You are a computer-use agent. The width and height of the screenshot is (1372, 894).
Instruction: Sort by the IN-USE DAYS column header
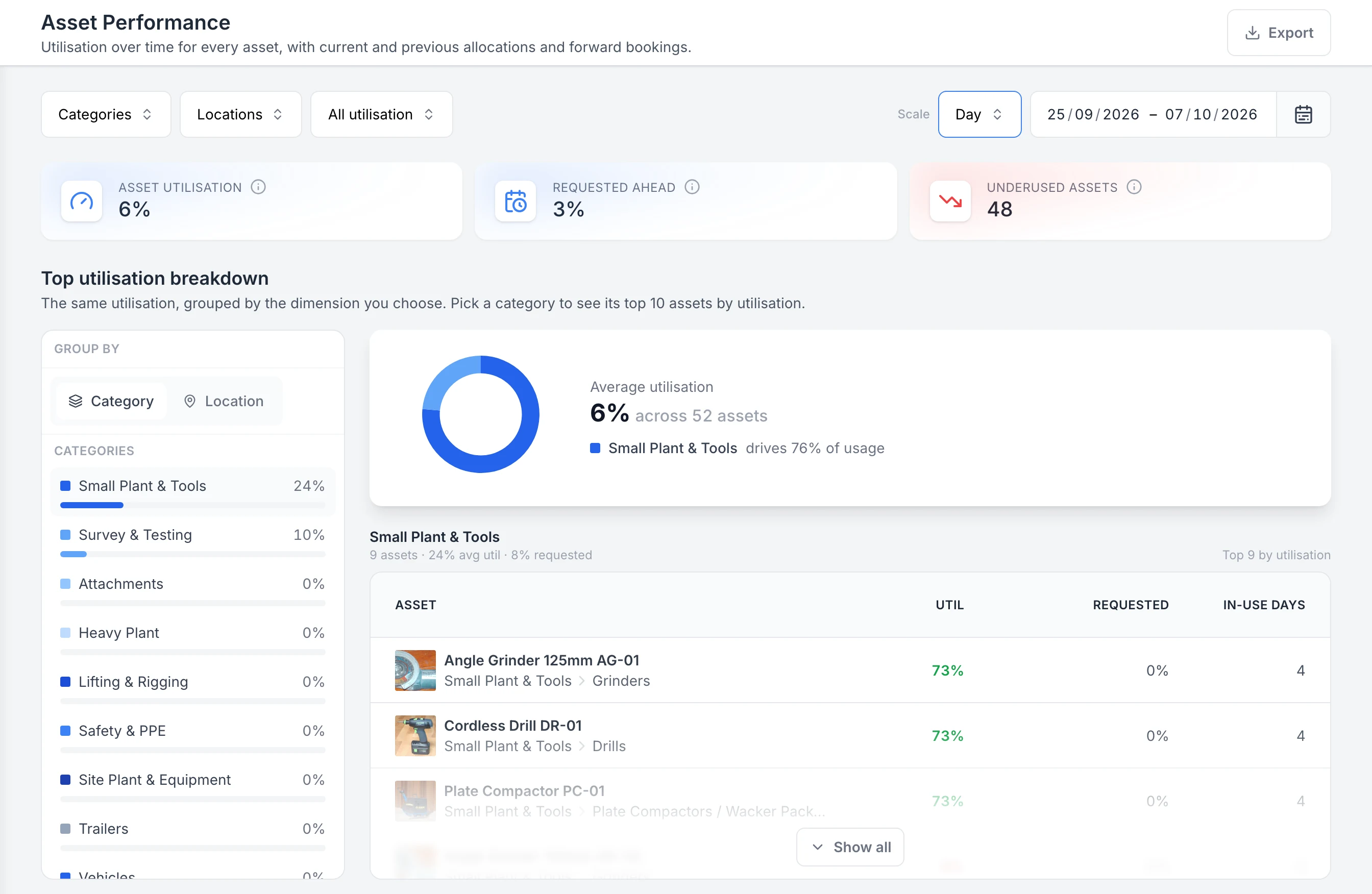click(x=1264, y=605)
